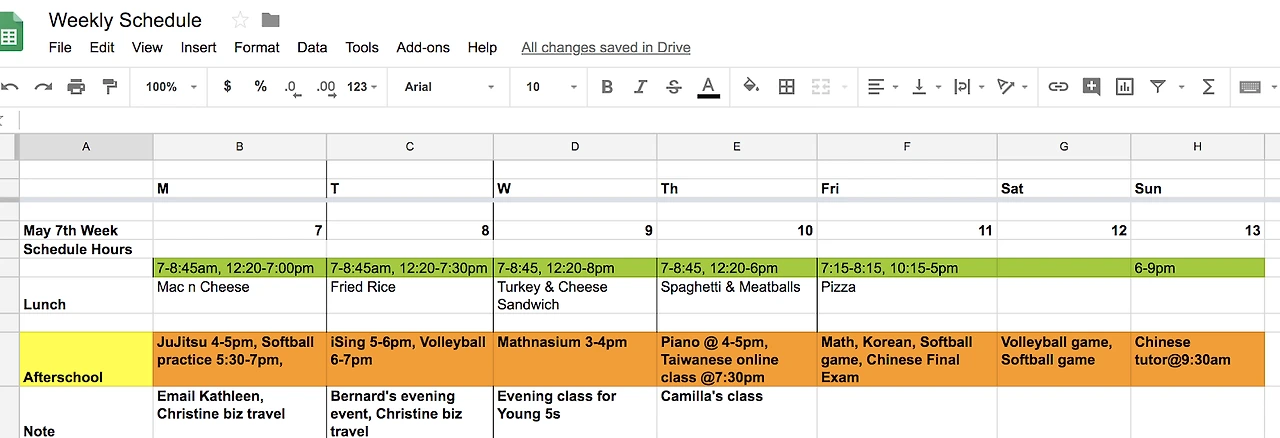Click the print icon in toolbar

(76, 87)
